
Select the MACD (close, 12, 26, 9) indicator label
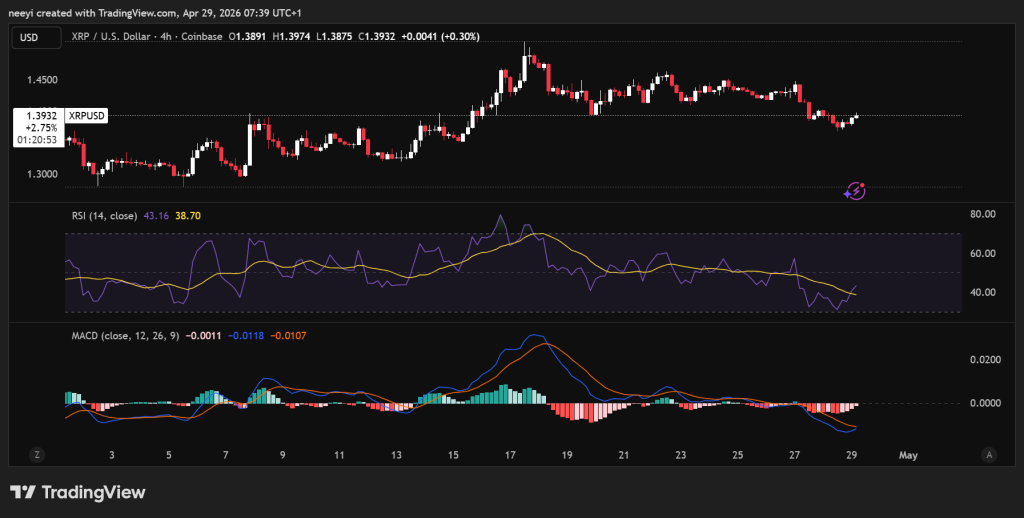[124, 336]
